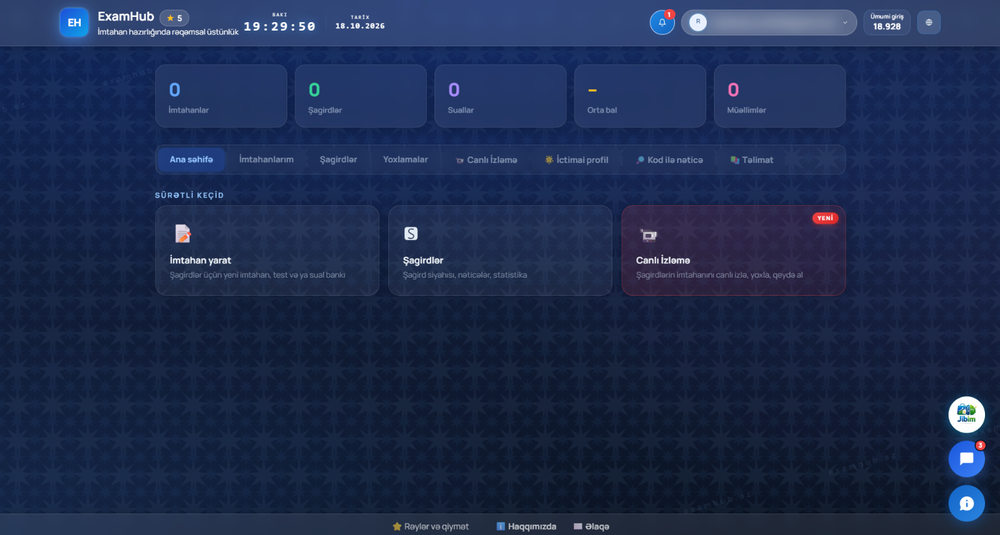Viewport: 1000px width, 535px height.
Task: Click the star rating 5 badge
Action: click(174, 18)
